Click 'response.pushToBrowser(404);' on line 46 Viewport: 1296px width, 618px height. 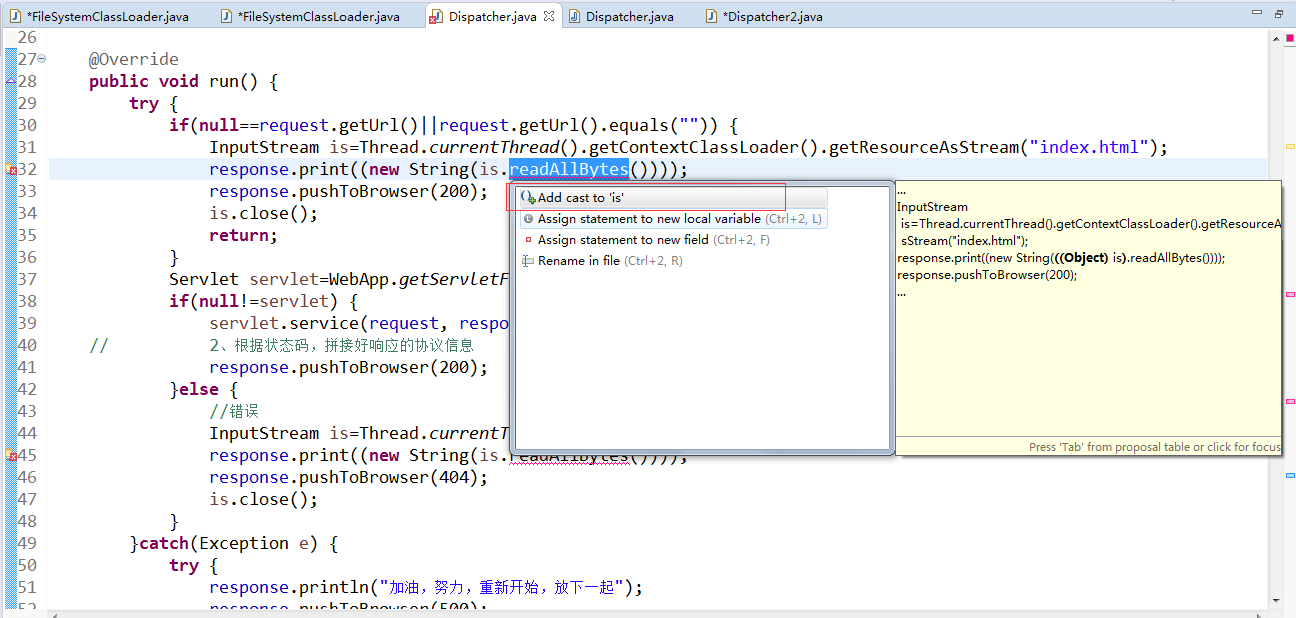coord(349,478)
